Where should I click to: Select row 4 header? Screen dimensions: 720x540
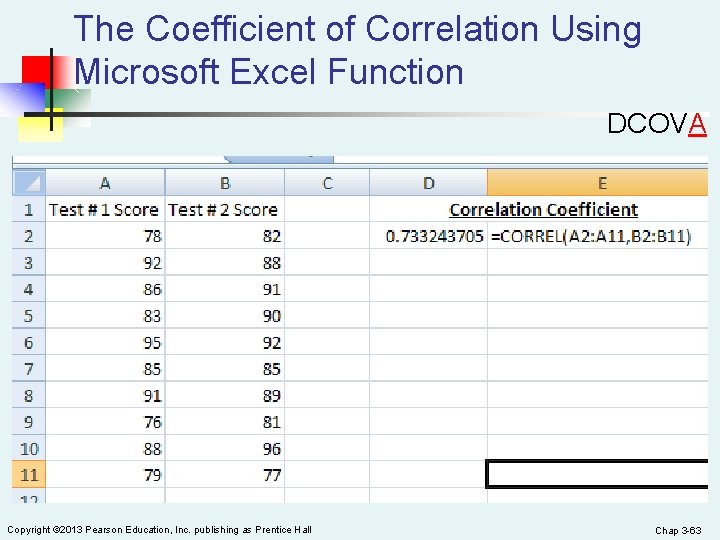point(29,289)
